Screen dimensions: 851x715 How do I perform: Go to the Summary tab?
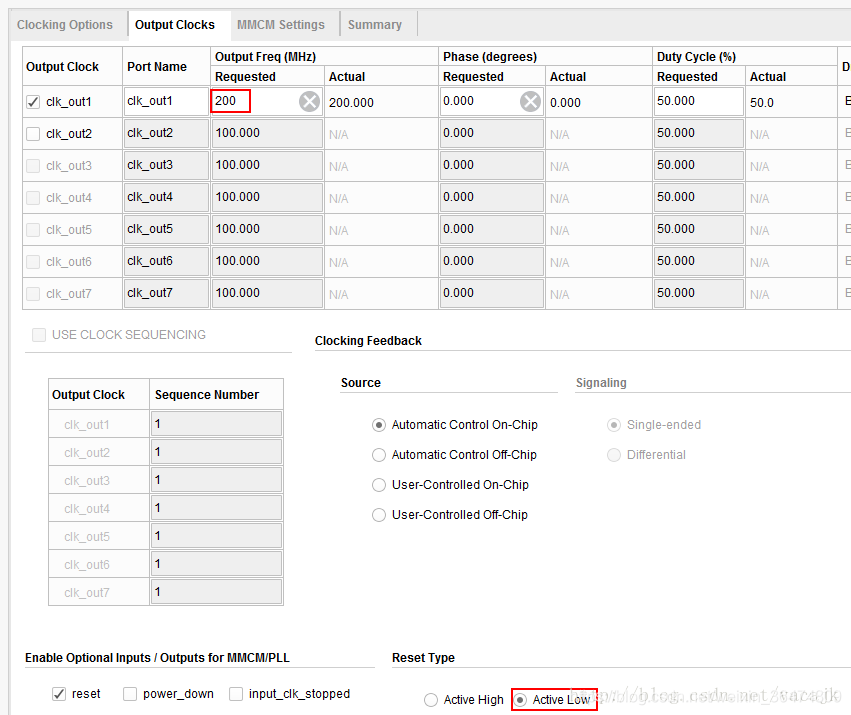pos(375,25)
